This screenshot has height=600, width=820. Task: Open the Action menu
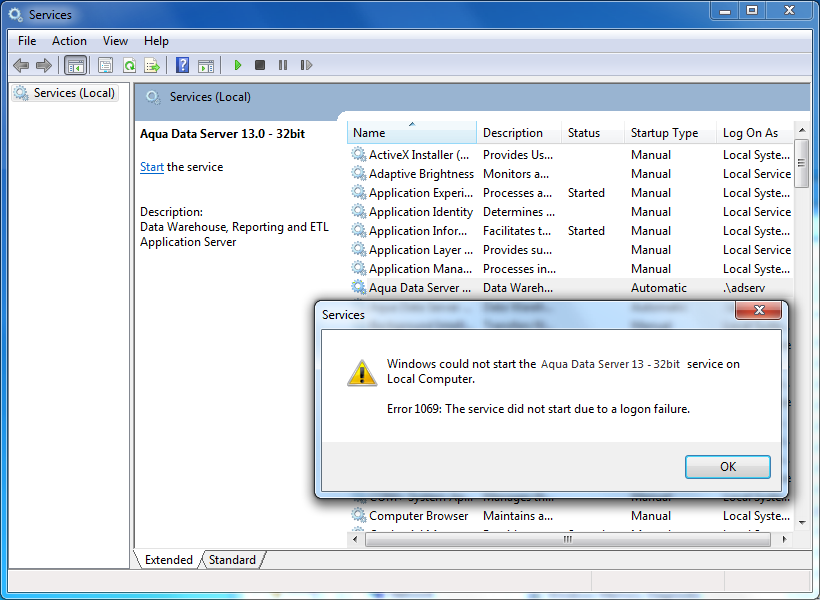click(x=69, y=41)
